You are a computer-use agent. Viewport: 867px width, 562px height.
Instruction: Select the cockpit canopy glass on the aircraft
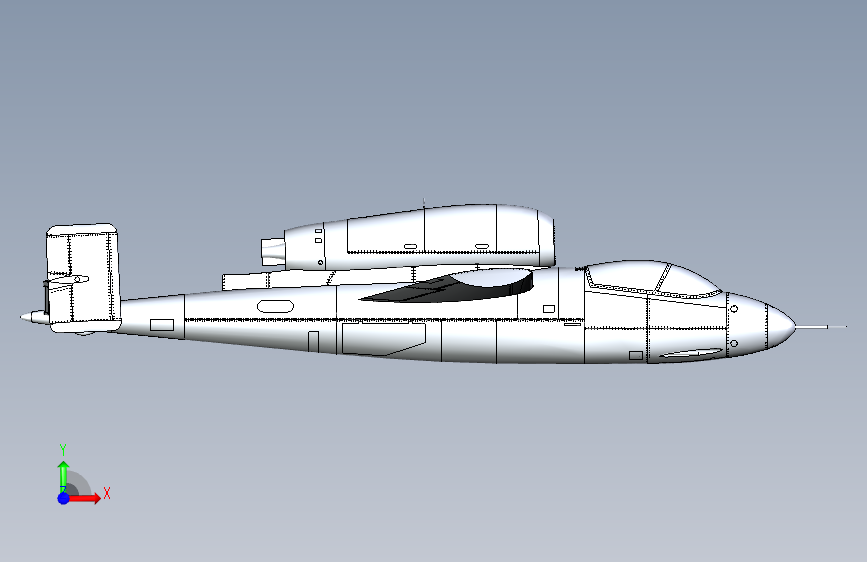[652, 278]
